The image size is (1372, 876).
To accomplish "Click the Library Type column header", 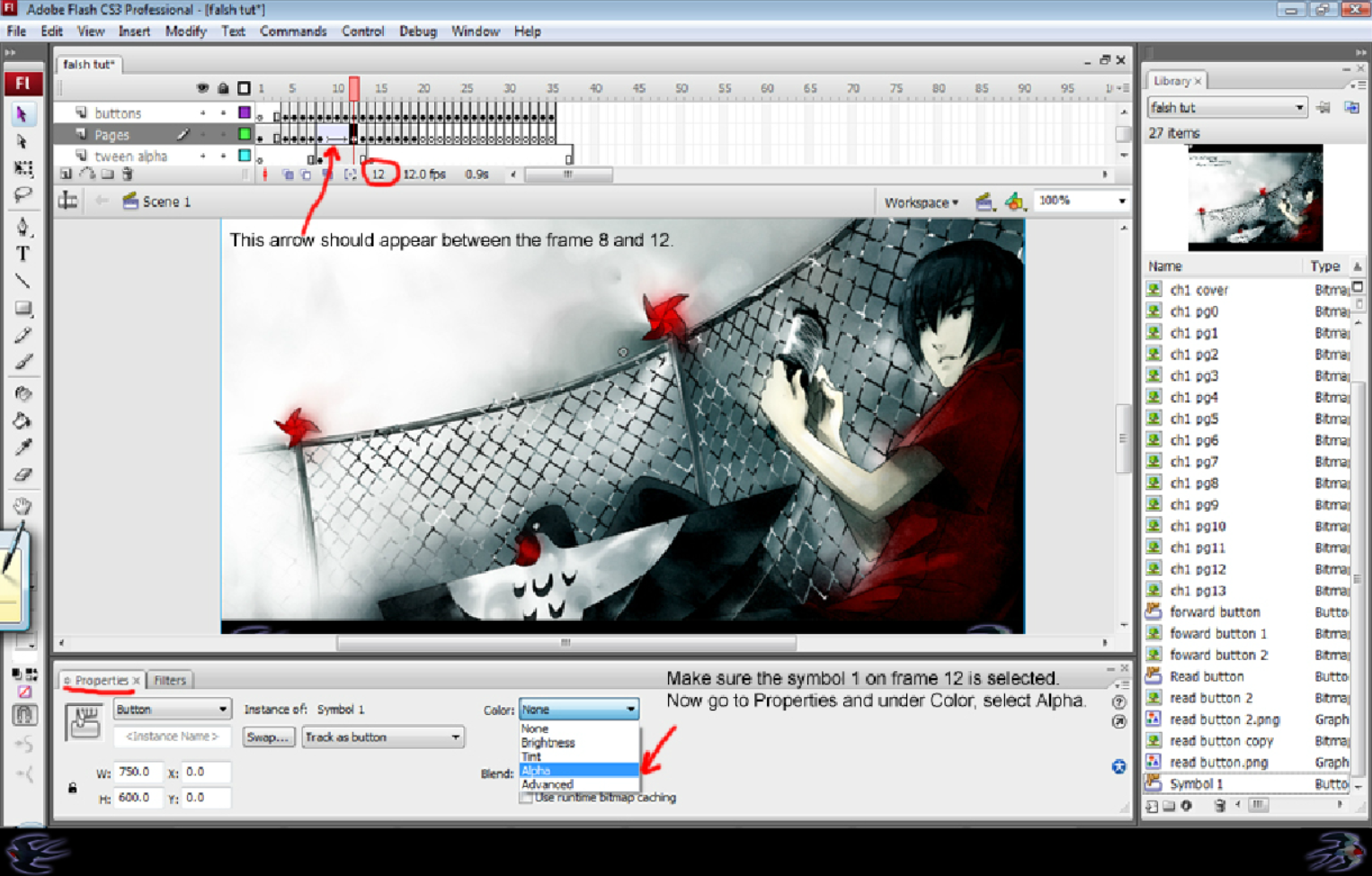I will tap(1325, 266).
